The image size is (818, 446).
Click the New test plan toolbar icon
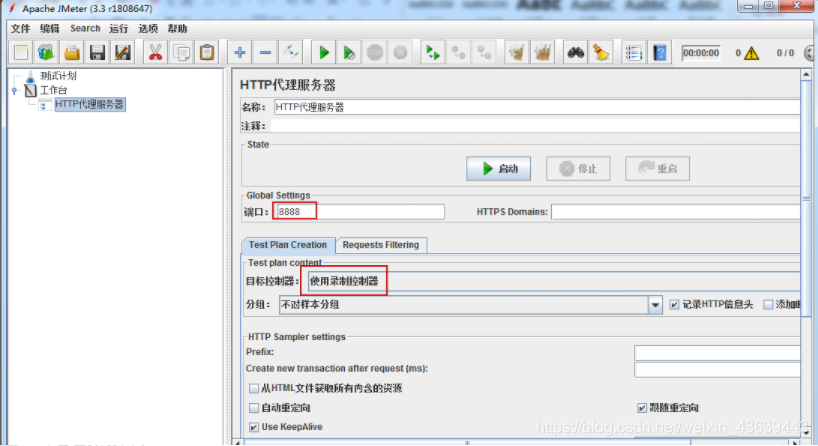[21, 53]
